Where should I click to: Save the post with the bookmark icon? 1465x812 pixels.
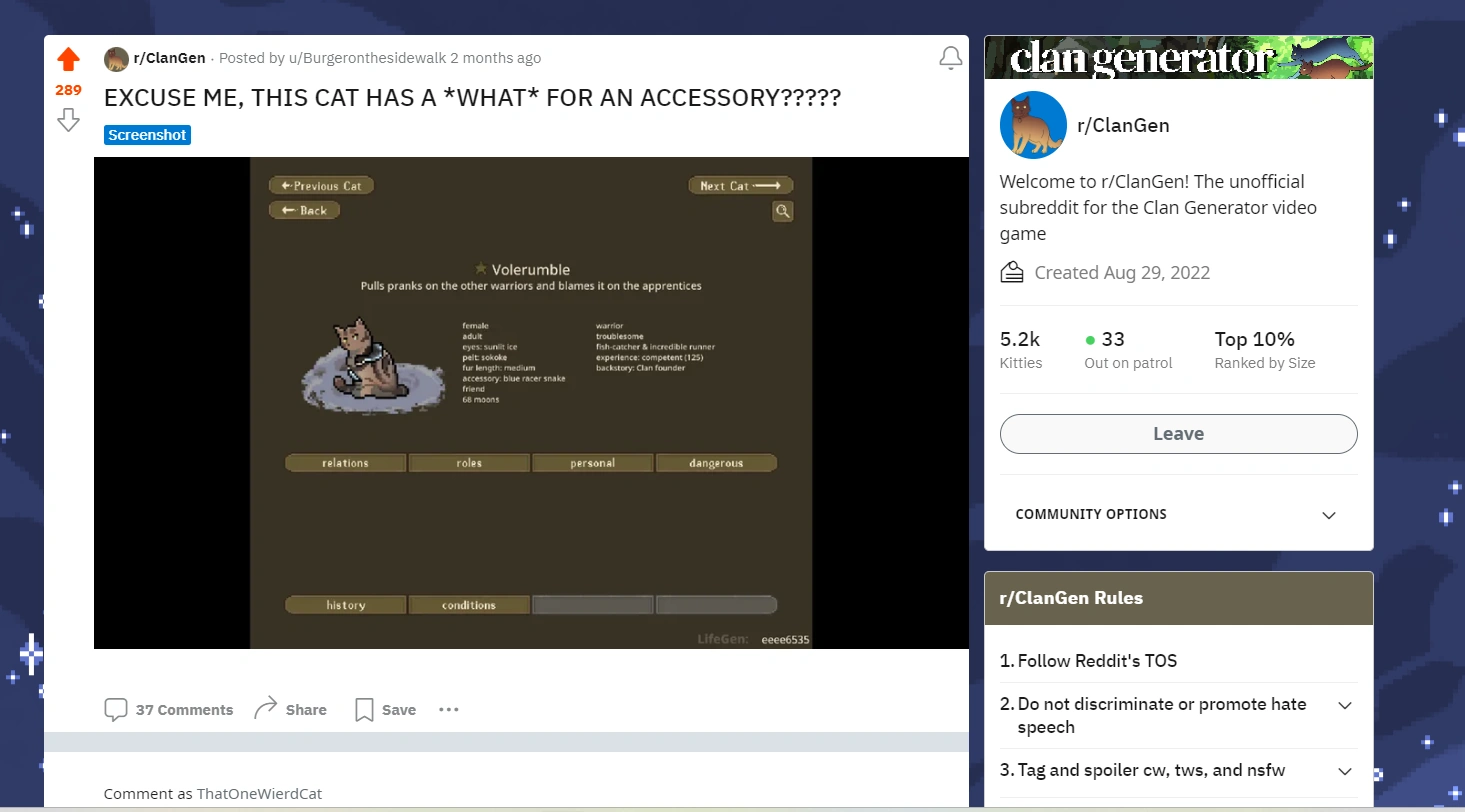click(x=365, y=709)
